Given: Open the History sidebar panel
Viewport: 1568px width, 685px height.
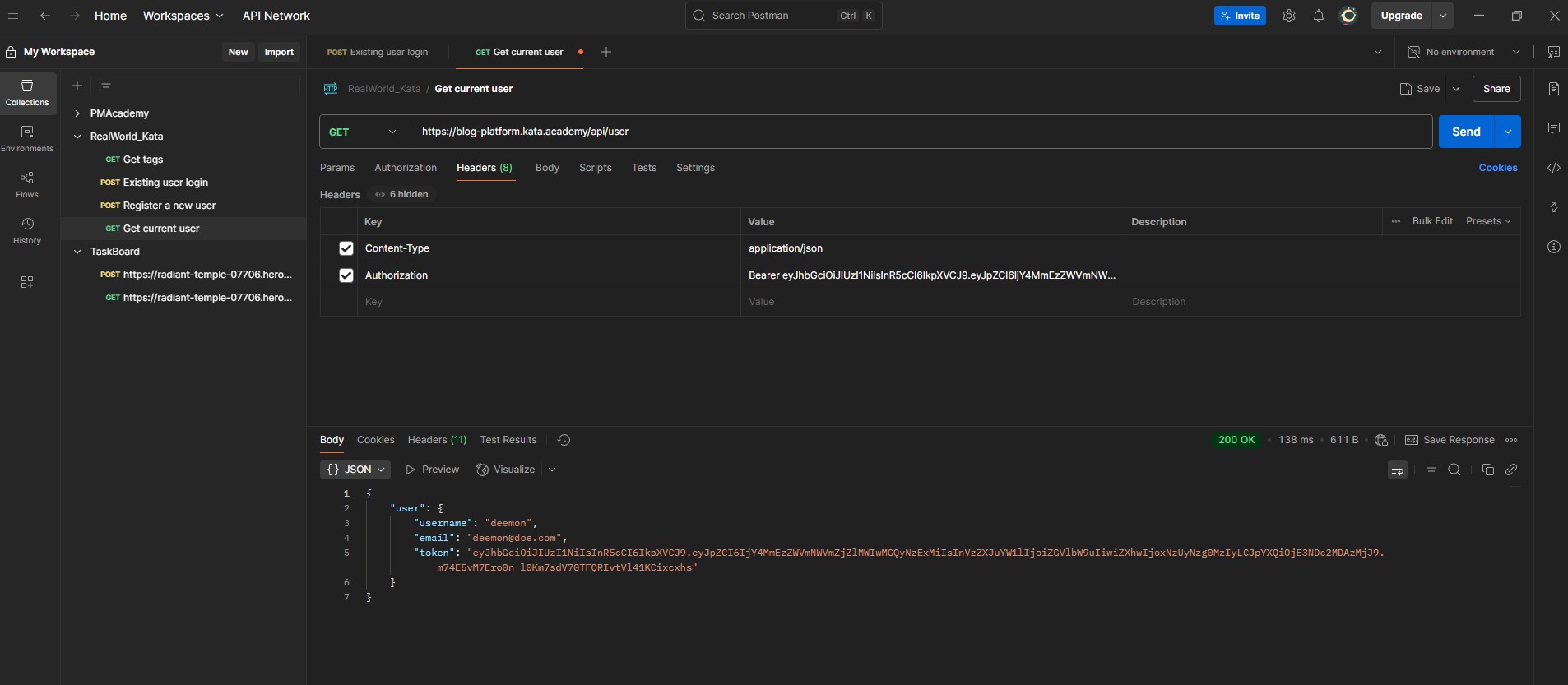Looking at the screenshot, I should (27, 231).
